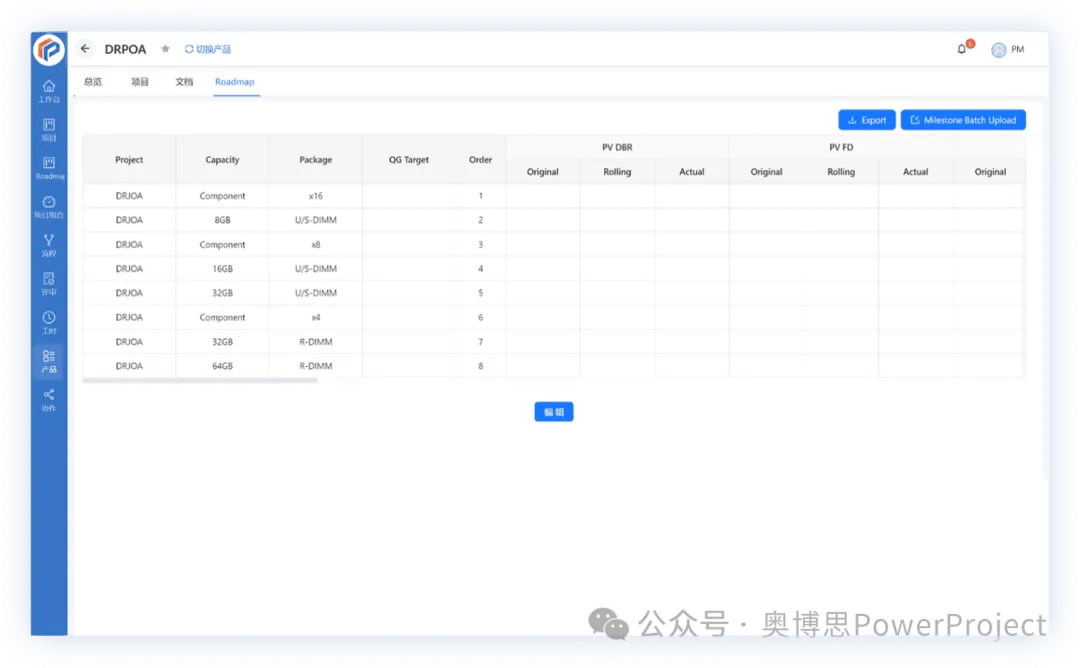
Task: Click Actual header under PV FD
Action: [915, 172]
